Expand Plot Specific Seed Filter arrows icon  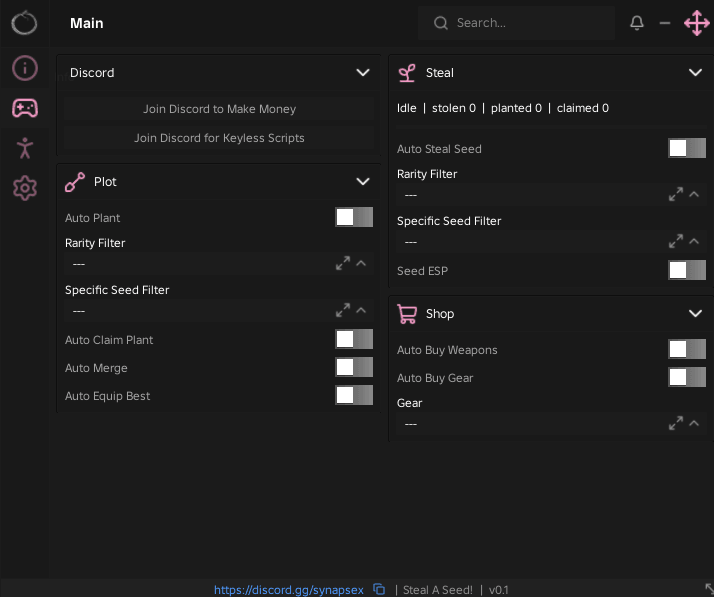coord(343,310)
